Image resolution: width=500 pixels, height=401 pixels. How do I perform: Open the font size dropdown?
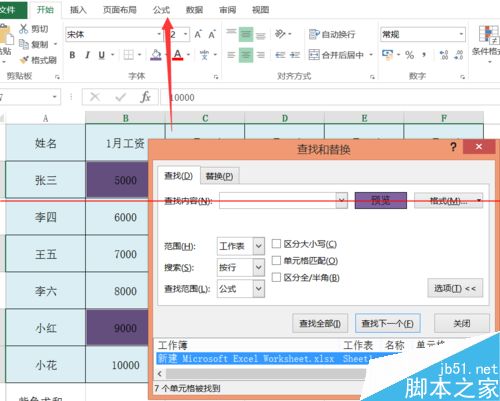point(185,34)
